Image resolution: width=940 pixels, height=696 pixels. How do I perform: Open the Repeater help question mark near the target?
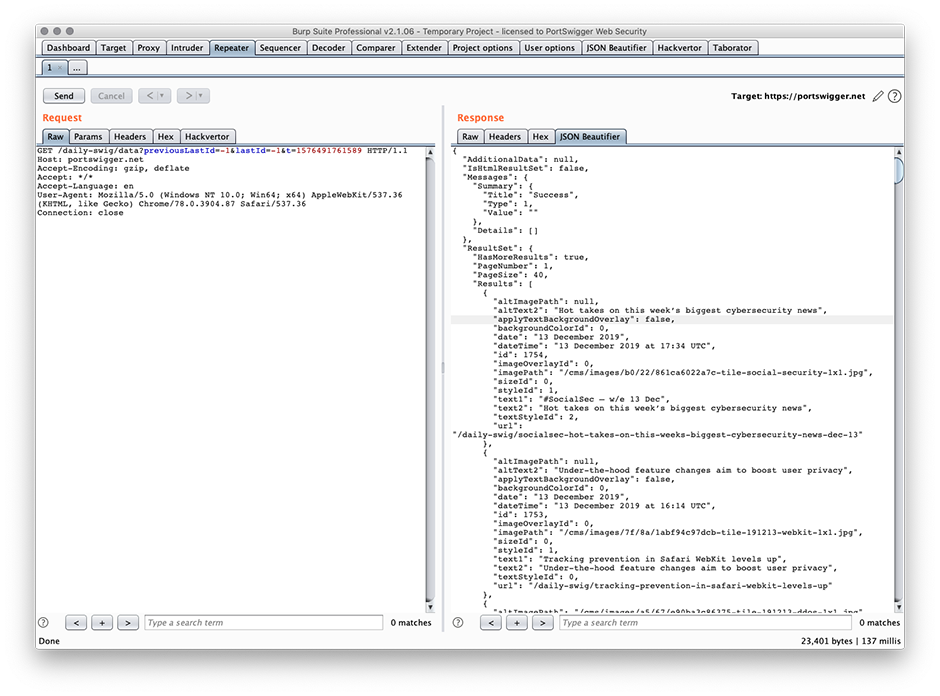(893, 96)
